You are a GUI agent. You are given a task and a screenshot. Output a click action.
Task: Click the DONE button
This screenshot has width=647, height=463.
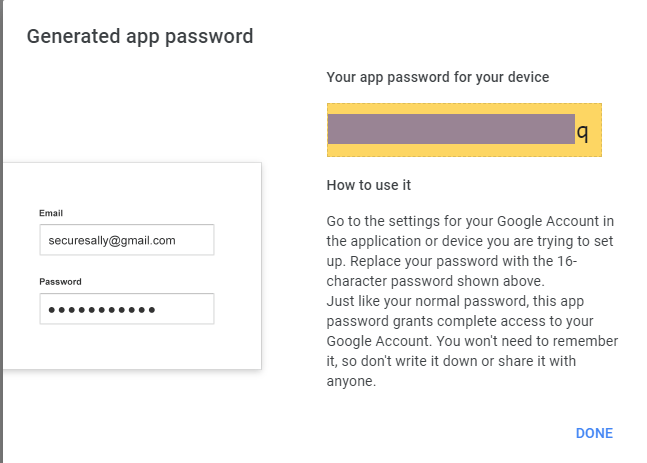point(594,433)
